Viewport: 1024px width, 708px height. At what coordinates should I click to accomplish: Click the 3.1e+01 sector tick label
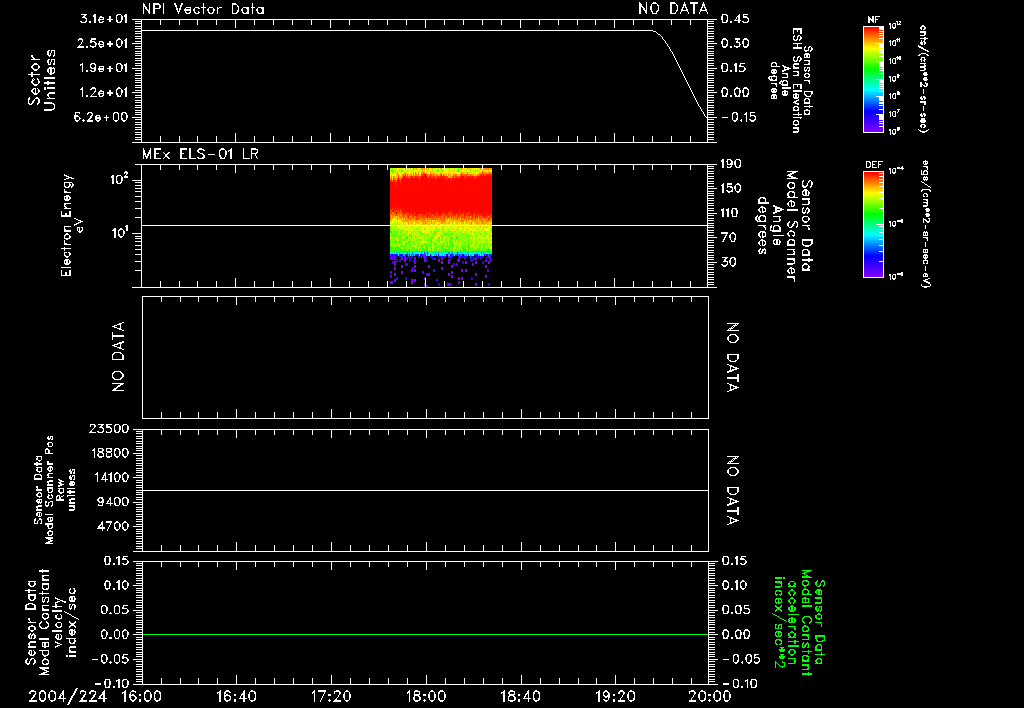pos(103,19)
